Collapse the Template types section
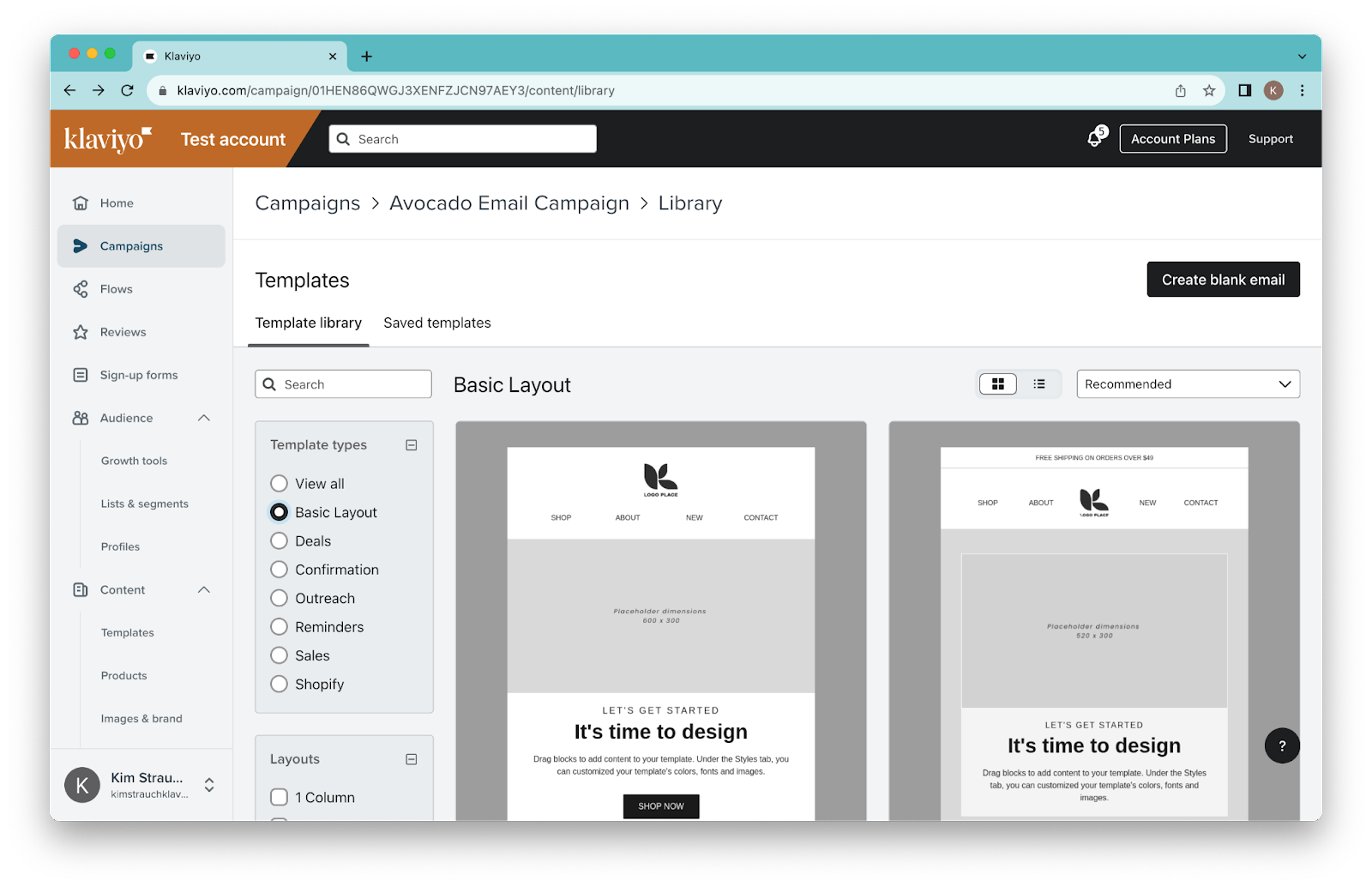The height and width of the screenshot is (887, 1372). pos(412,444)
